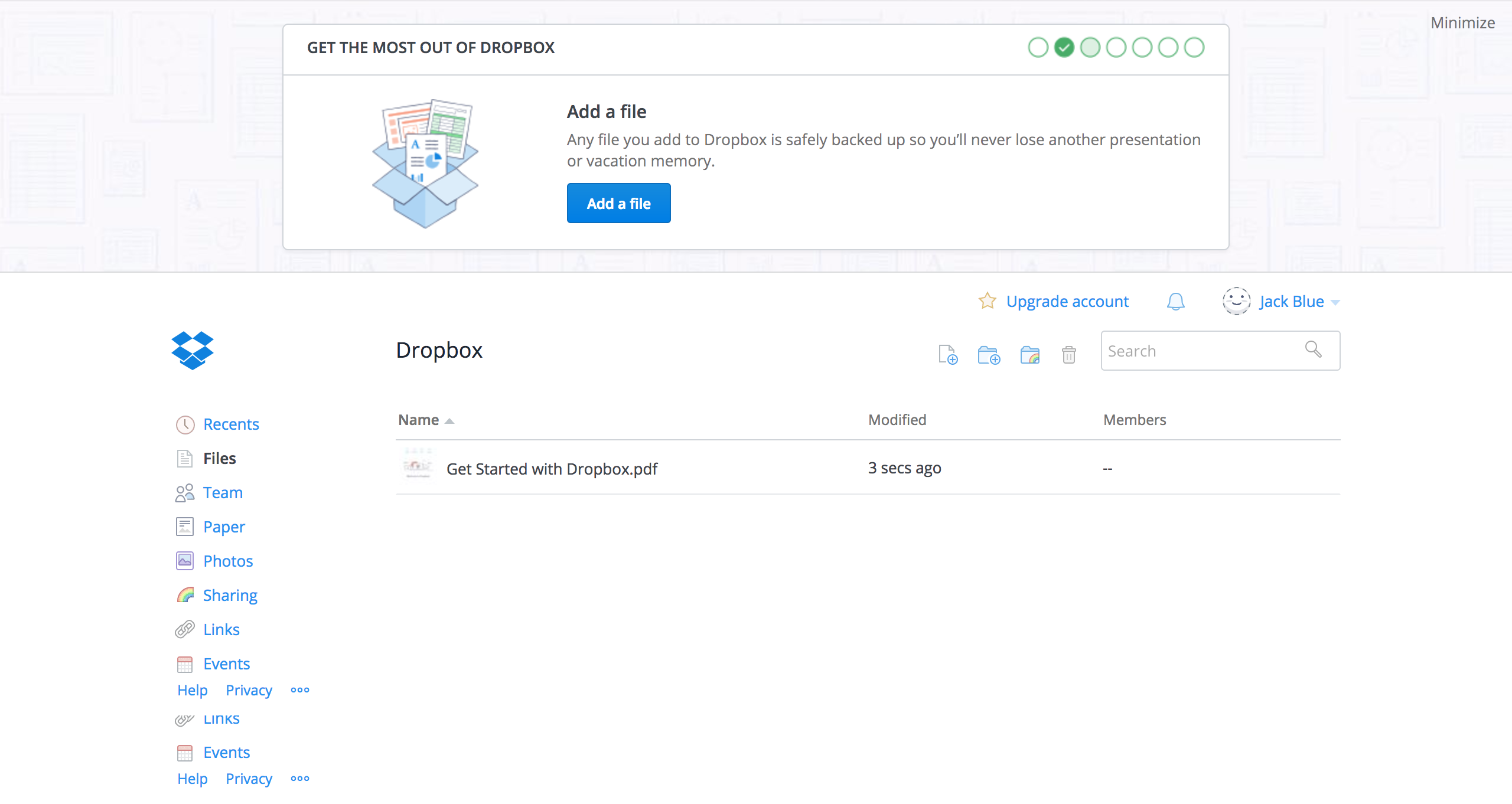Click the new folder icon
Screen dimensions: 1512x804
(x=989, y=355)
